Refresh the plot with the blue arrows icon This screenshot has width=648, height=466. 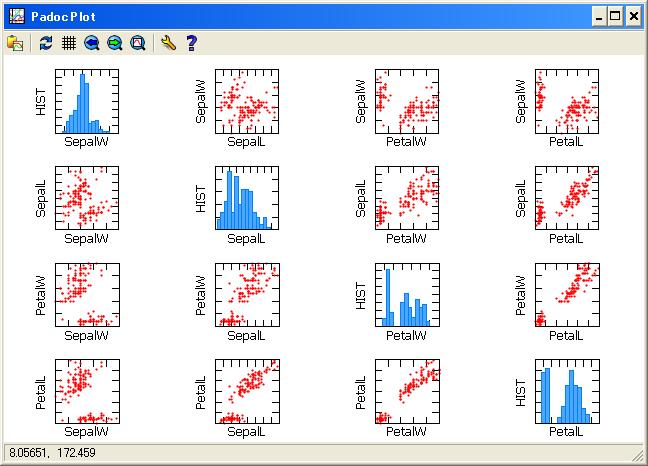click(45, 43)
